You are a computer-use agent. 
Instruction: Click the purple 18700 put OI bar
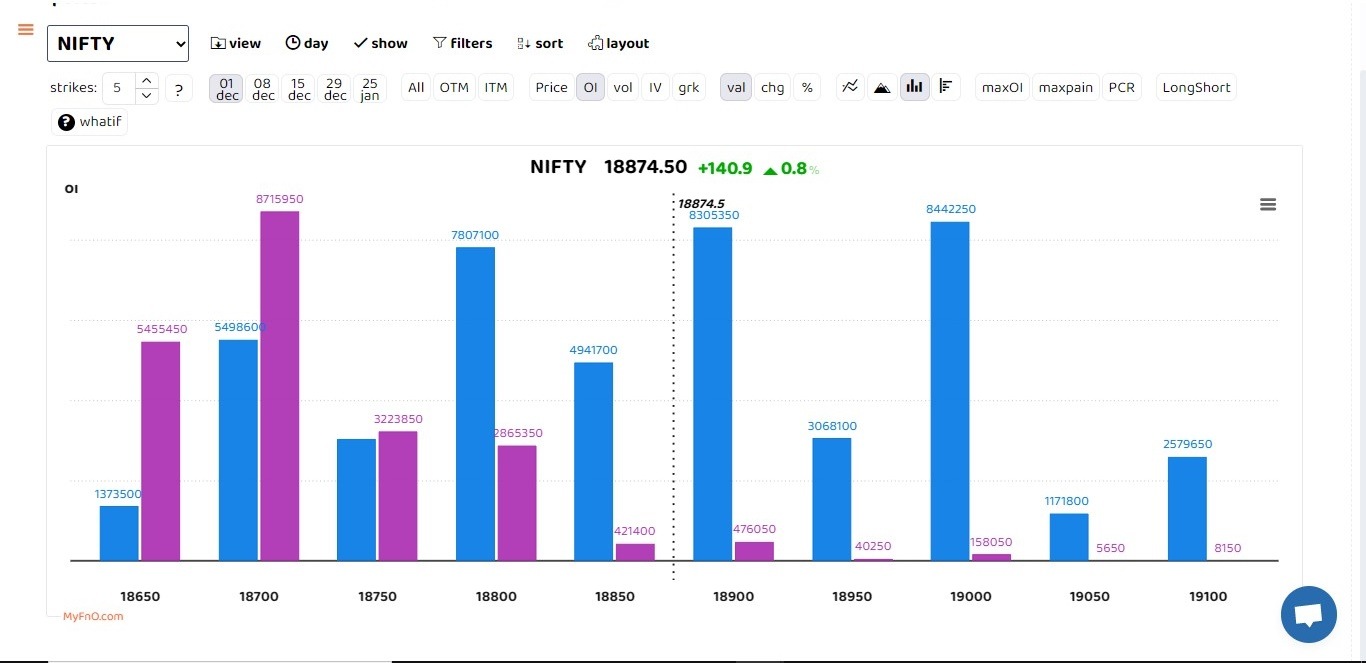coord(280,385)
